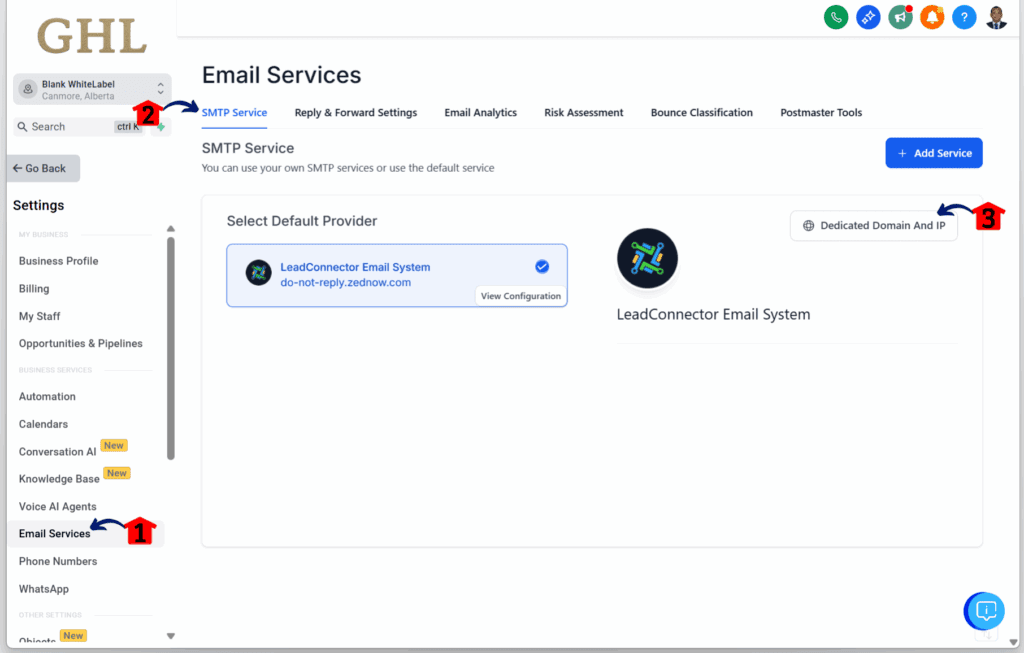The height and width of the screenshot is (653, 1024).
Task: Click the sidebar scroll down arrow
Action: [170, 636]
